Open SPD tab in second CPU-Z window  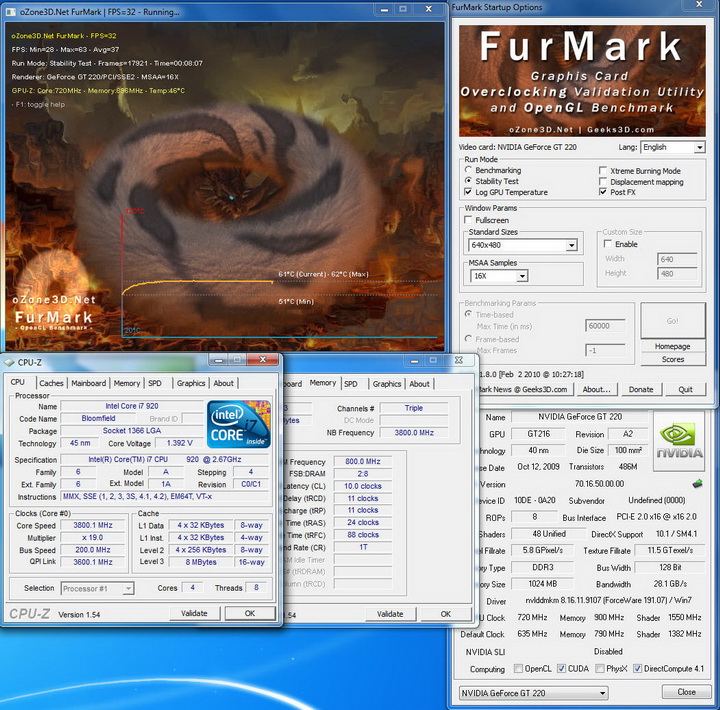(x=351, y=384)
